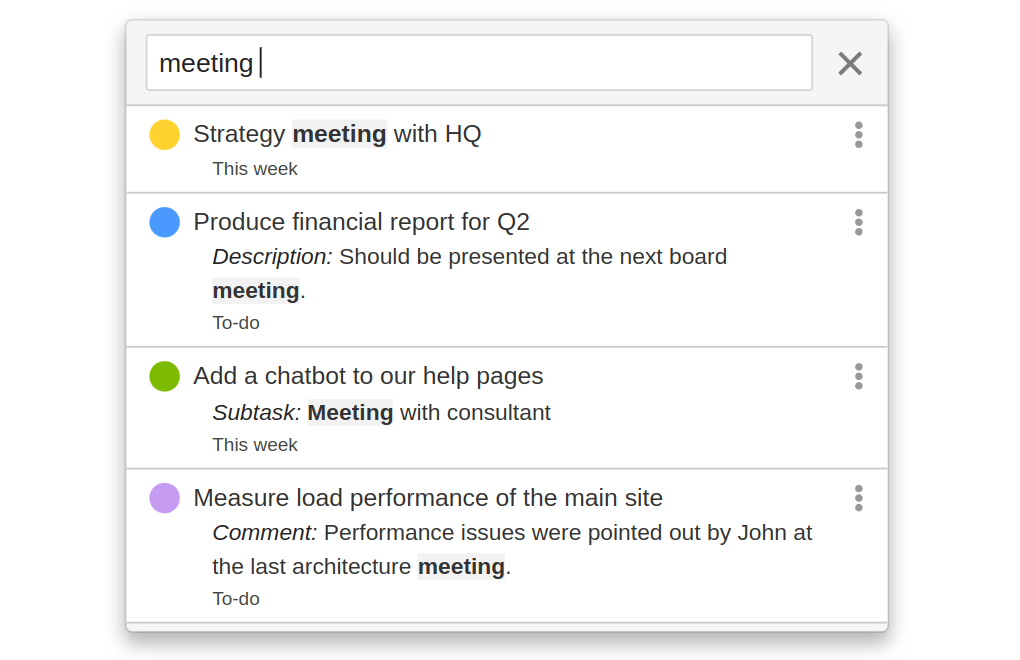
Task: Clear the search with the X icon
Action: tap(850, 64)
